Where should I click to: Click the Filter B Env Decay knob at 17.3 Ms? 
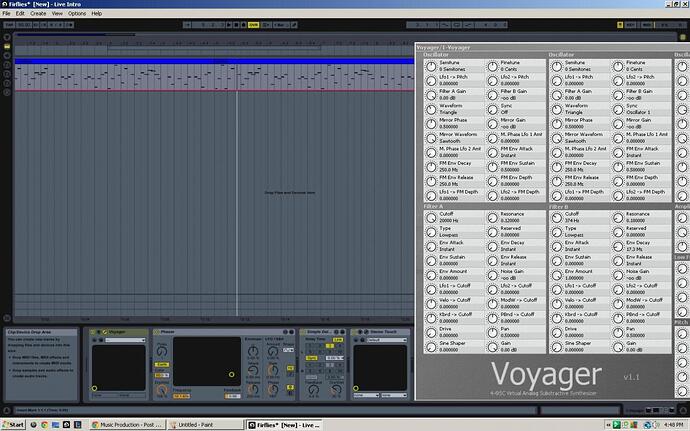(618, 246)
